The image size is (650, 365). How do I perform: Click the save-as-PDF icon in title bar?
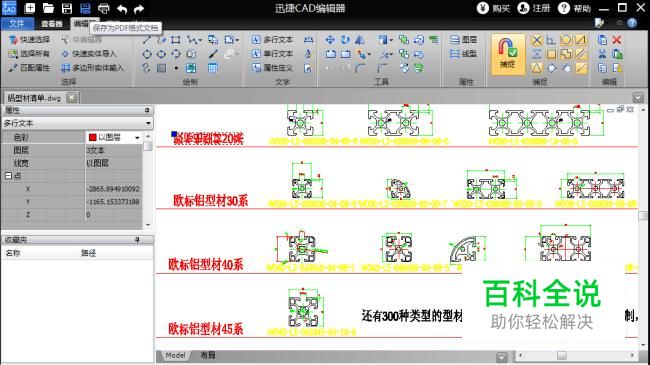click(x=85, y=8)
